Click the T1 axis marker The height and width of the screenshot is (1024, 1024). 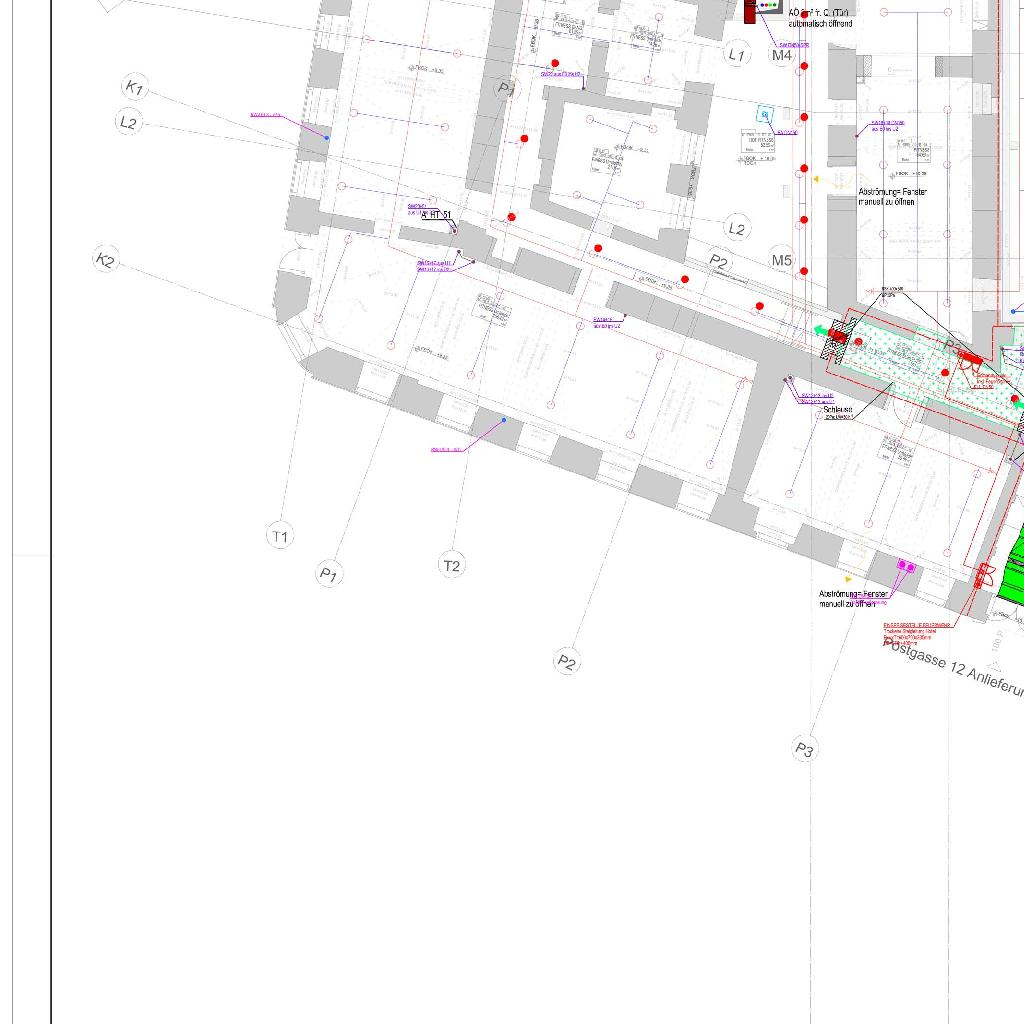tap(280, 537)
